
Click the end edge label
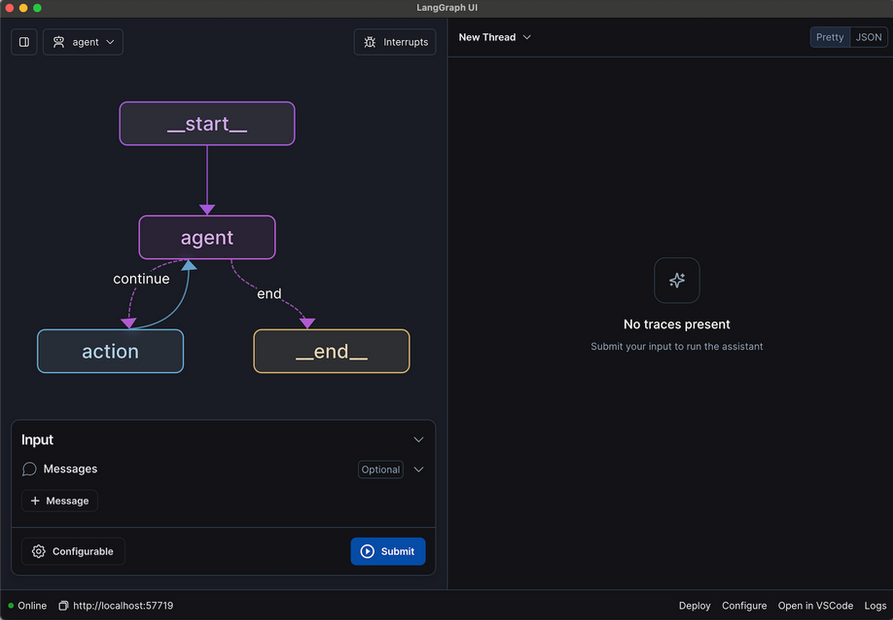click(269, 294)
